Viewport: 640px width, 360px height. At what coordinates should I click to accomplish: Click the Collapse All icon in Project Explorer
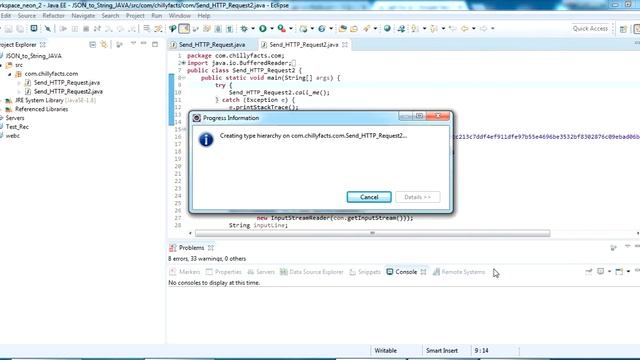93,44
